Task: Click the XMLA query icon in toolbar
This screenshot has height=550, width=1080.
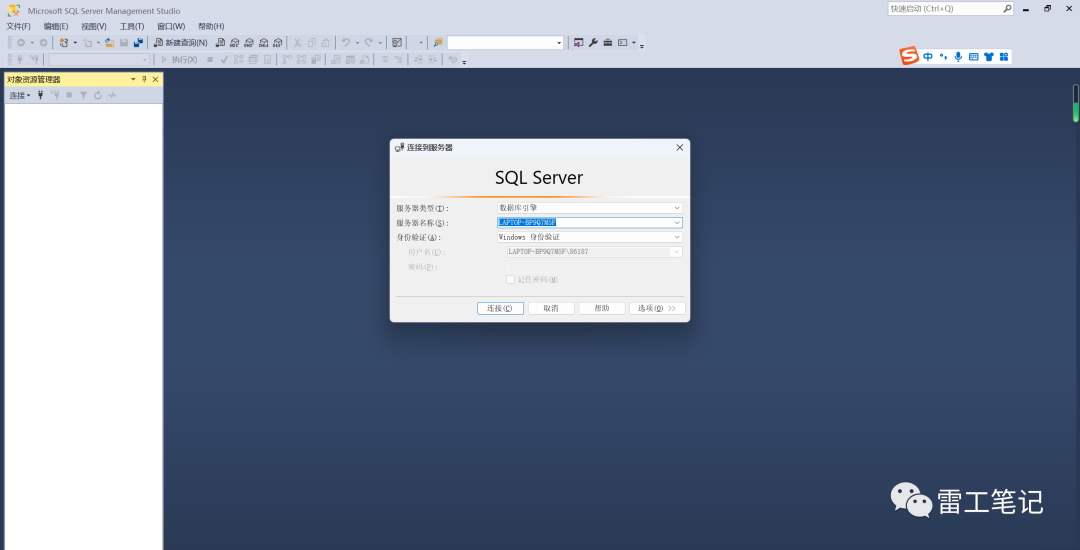Action: click(263, 43)
